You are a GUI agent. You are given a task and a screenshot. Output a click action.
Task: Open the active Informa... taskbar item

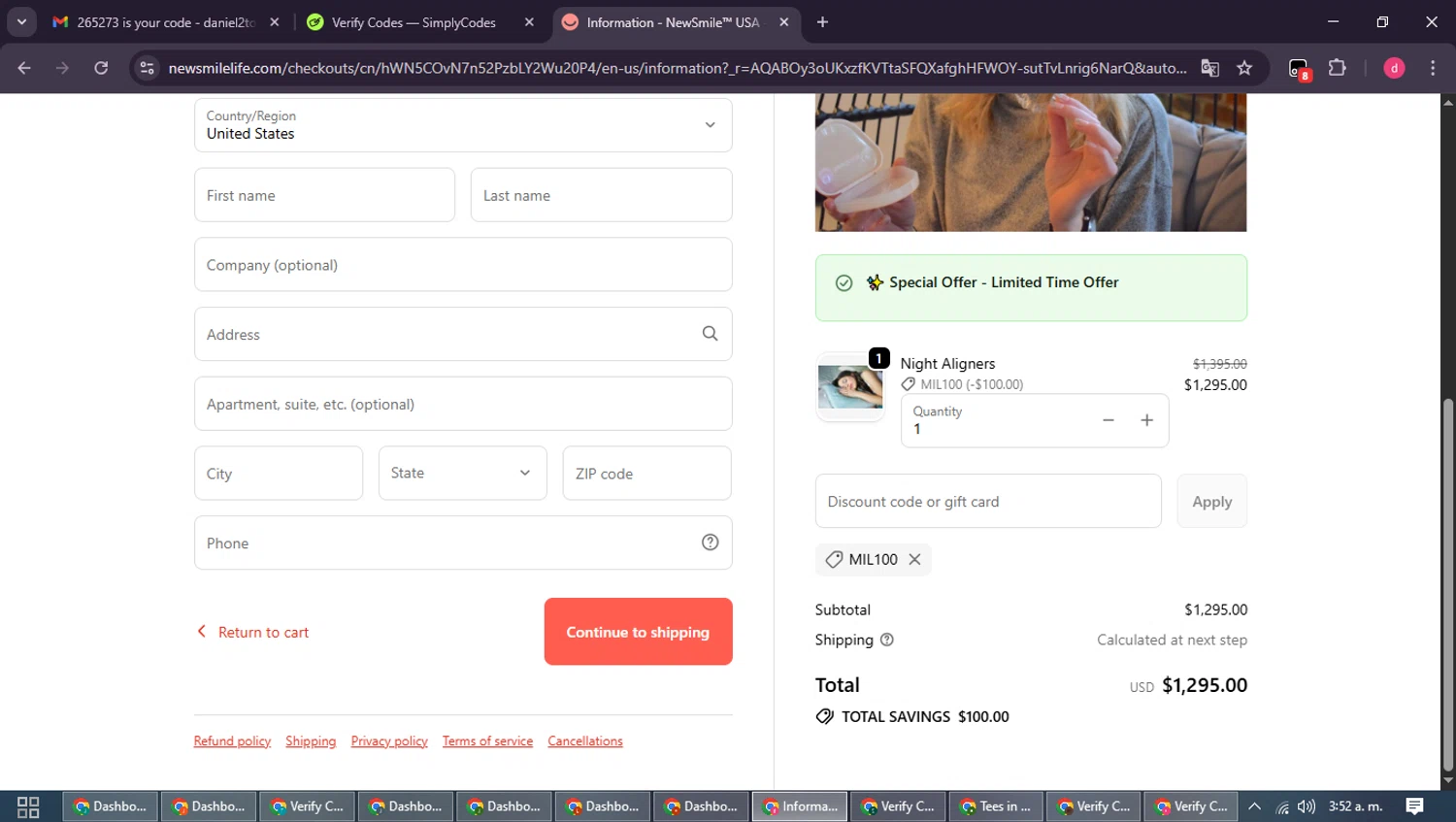point(800,806)
